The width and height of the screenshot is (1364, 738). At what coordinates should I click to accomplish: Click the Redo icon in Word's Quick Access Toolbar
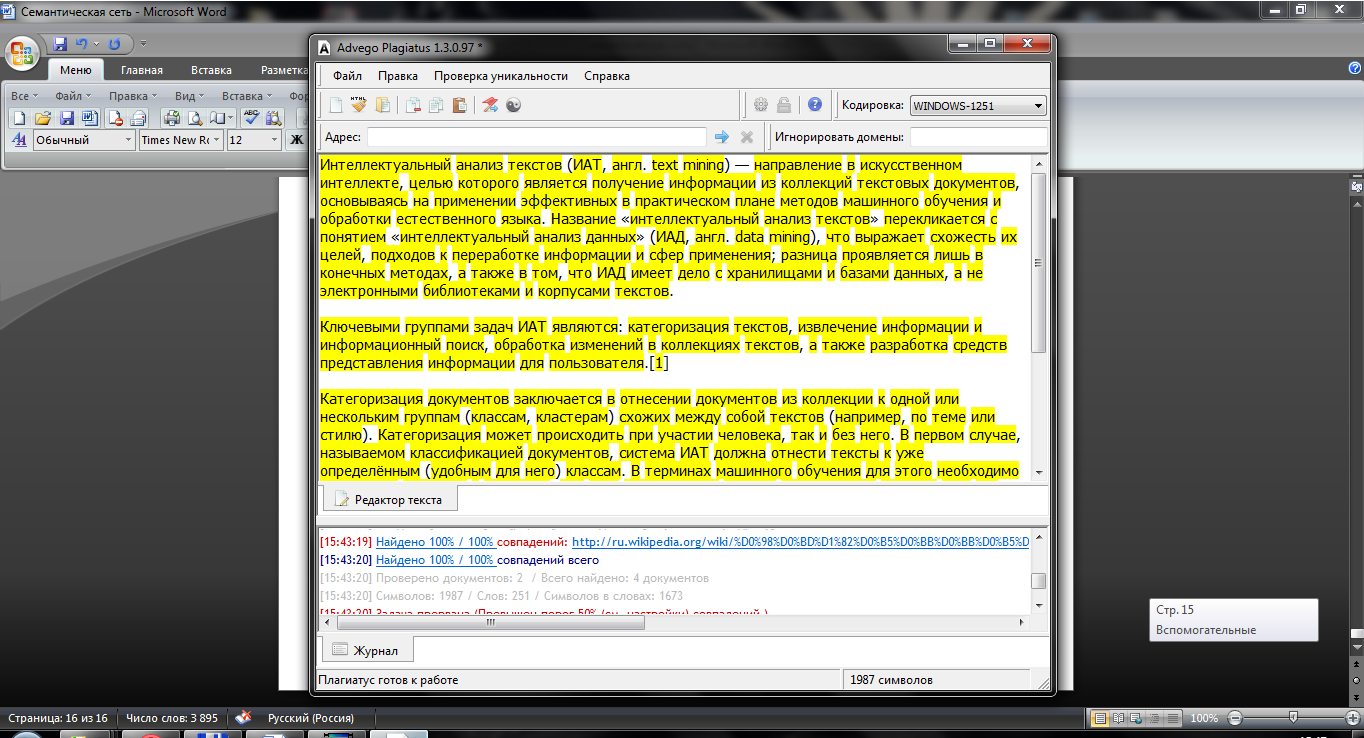(114, 44)
